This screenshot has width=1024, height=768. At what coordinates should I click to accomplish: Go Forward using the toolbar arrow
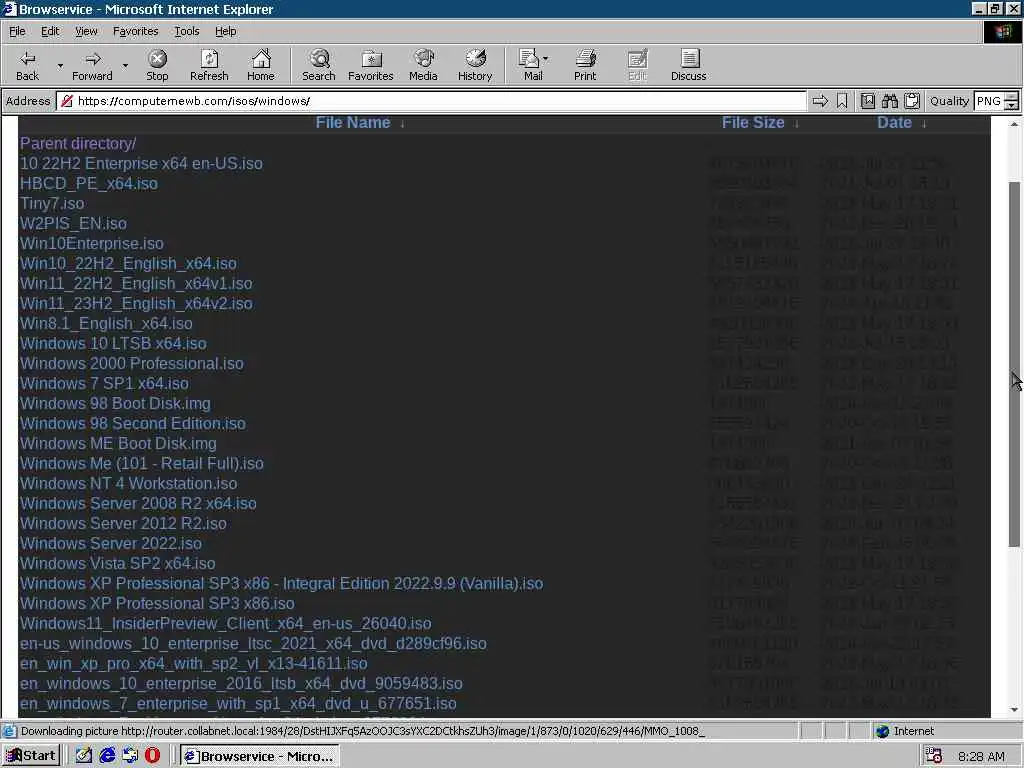click(92, 65)
